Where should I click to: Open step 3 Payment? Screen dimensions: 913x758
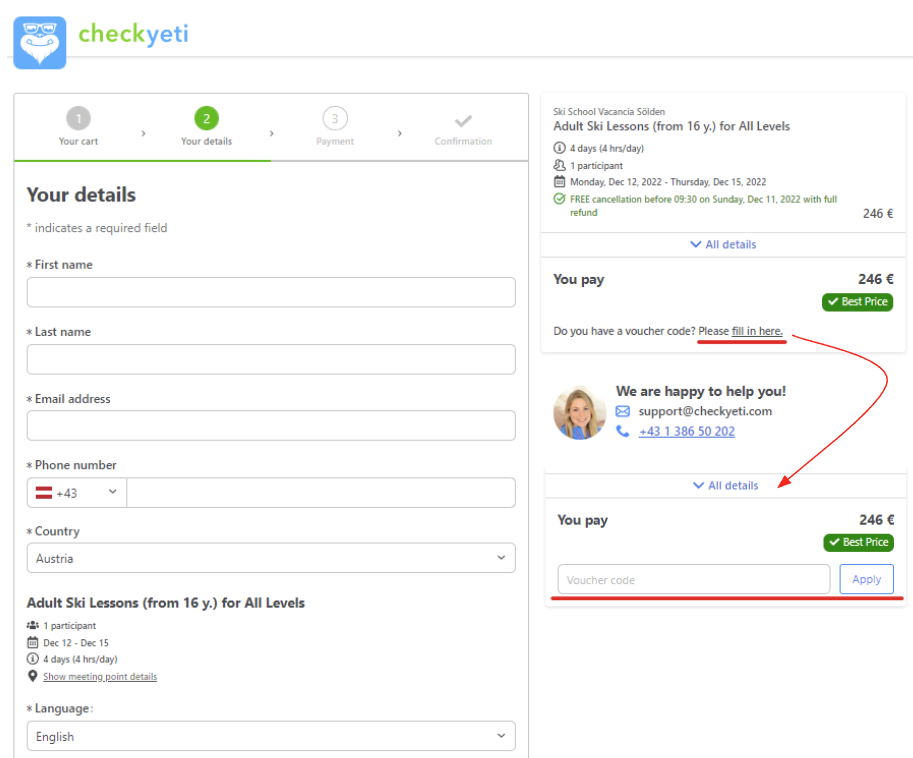335,126
